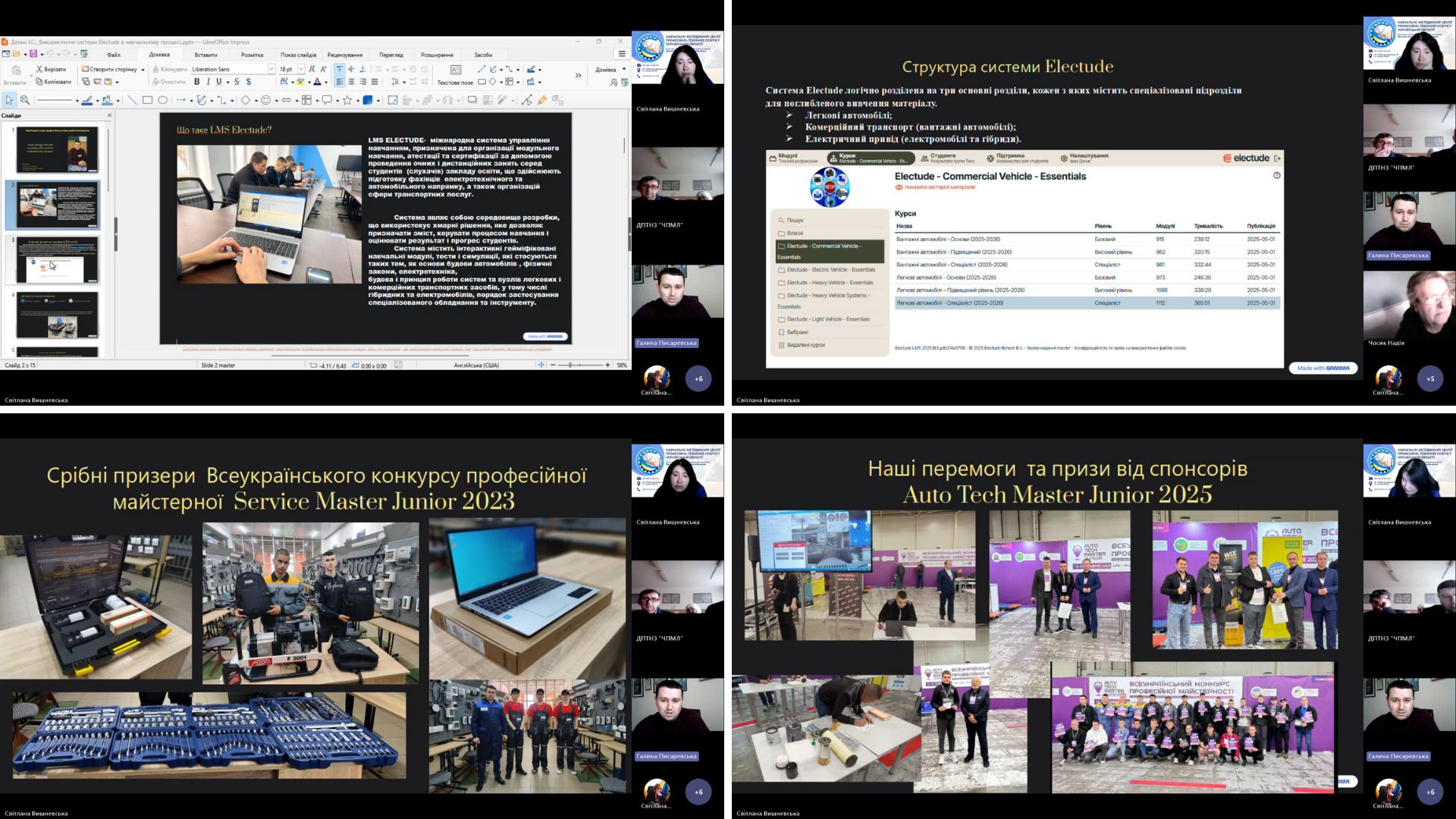Select the Insert Line tool

[132, 100]
